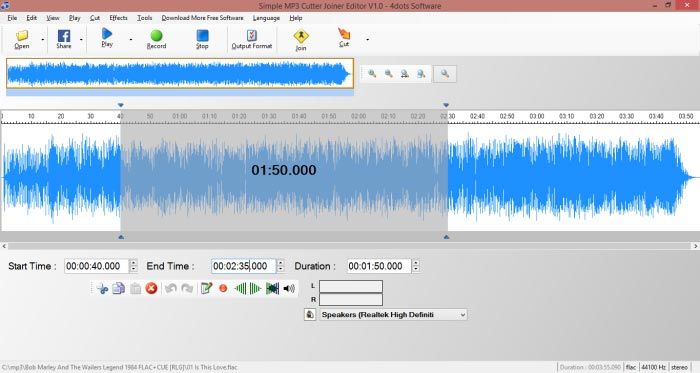Increase End Time with stepper arrow
The width and height of the screenshot is (700, 373).
tap(280, 263)
